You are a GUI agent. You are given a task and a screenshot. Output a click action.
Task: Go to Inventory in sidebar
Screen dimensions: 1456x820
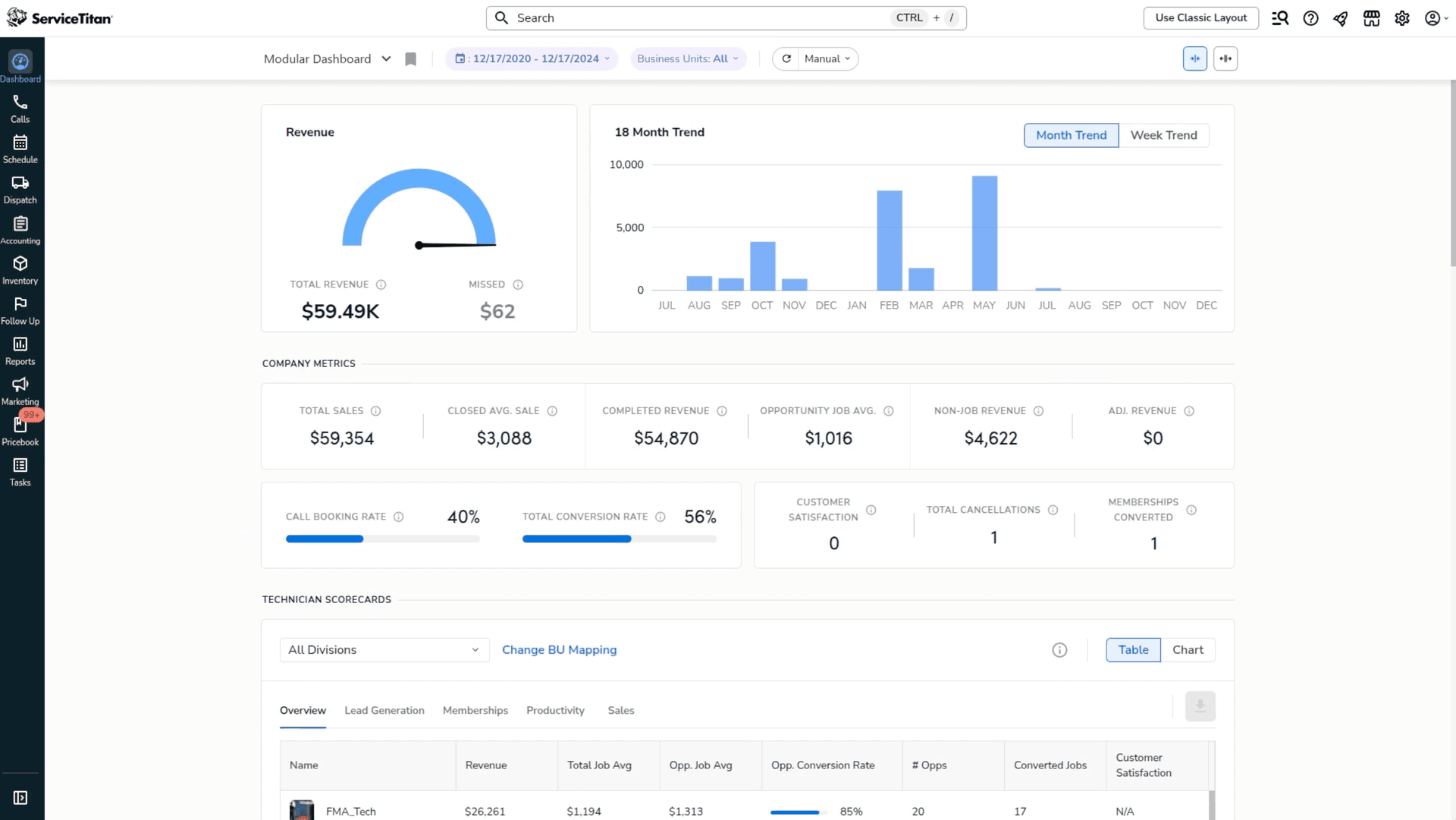pos(20,270)
